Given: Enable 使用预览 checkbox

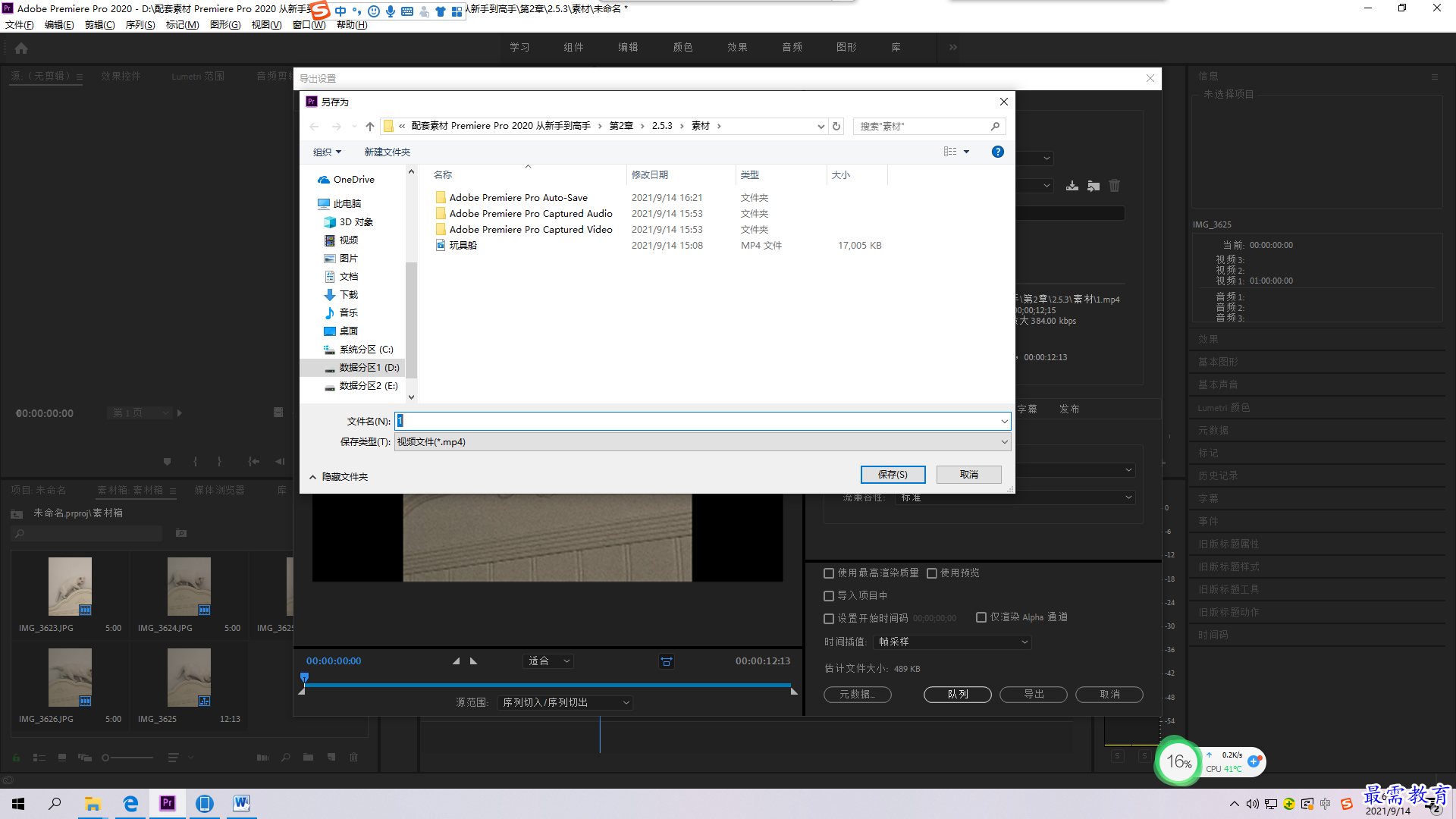Looking at the screenshot, I should point(932,573).
